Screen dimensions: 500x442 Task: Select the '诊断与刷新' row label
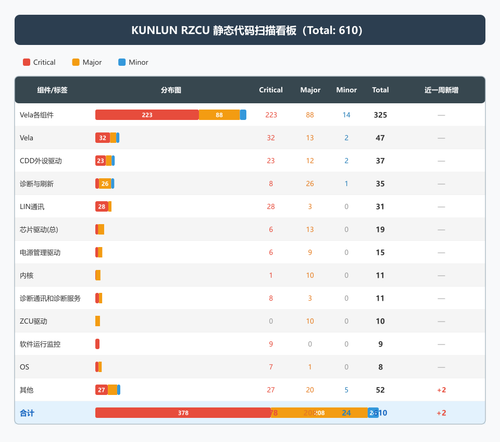[x=36, y=184]
